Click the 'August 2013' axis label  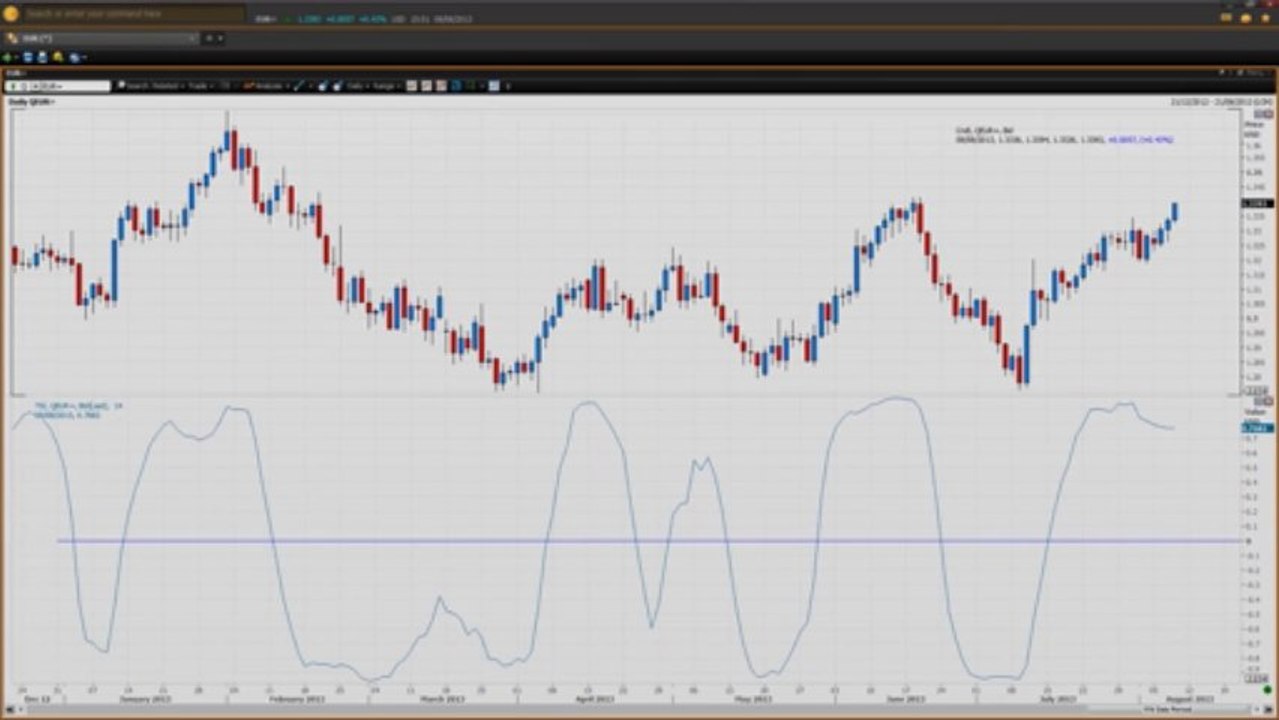coord(1191,700)
